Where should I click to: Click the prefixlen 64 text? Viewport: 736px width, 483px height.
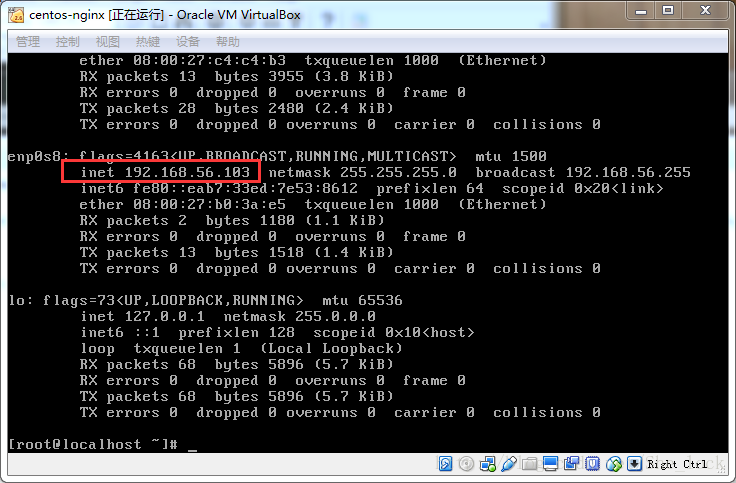pos(430,189)
